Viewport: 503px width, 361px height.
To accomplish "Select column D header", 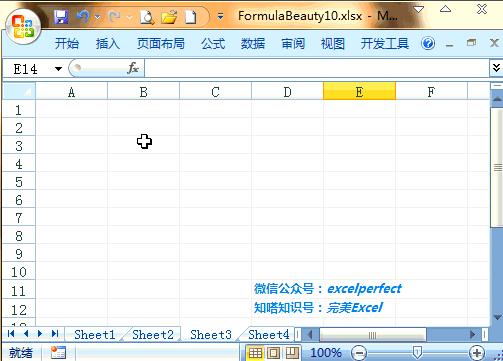I will tap(287, 92).
